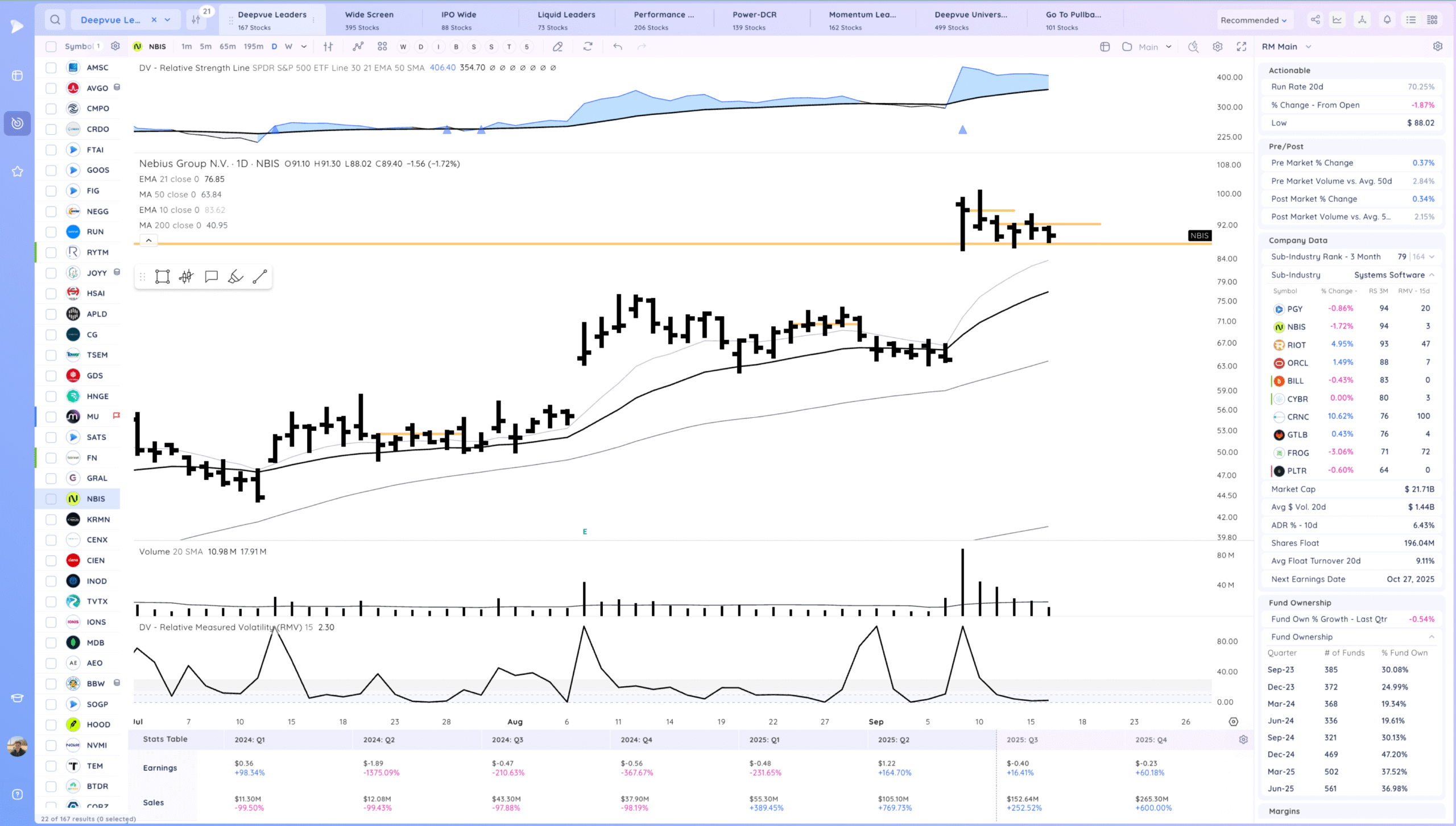Open the four-squares templates icon
The width and height of the screenshot is (1456, 826).
tap(382, 47)
